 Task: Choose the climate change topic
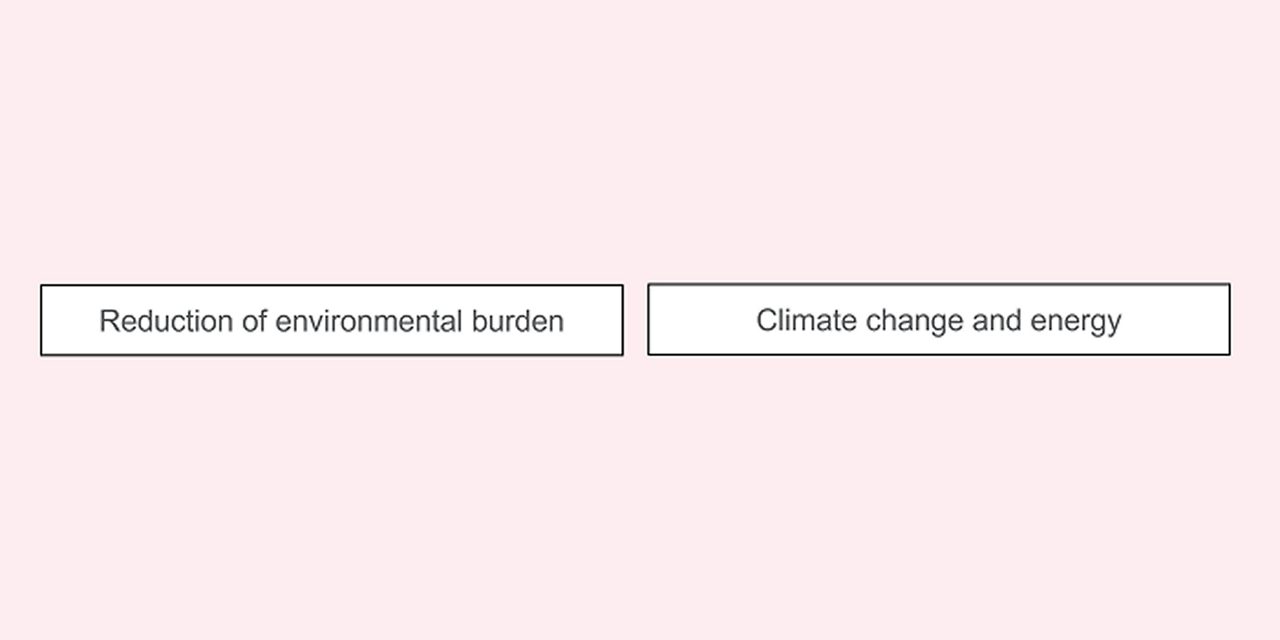pos(938,319)
